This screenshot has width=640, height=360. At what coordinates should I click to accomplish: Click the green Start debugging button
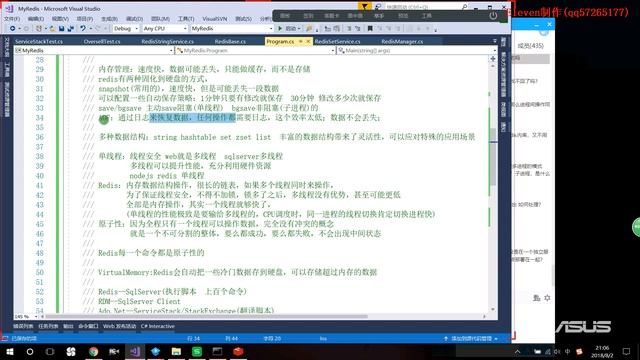[x=280, y=29]
